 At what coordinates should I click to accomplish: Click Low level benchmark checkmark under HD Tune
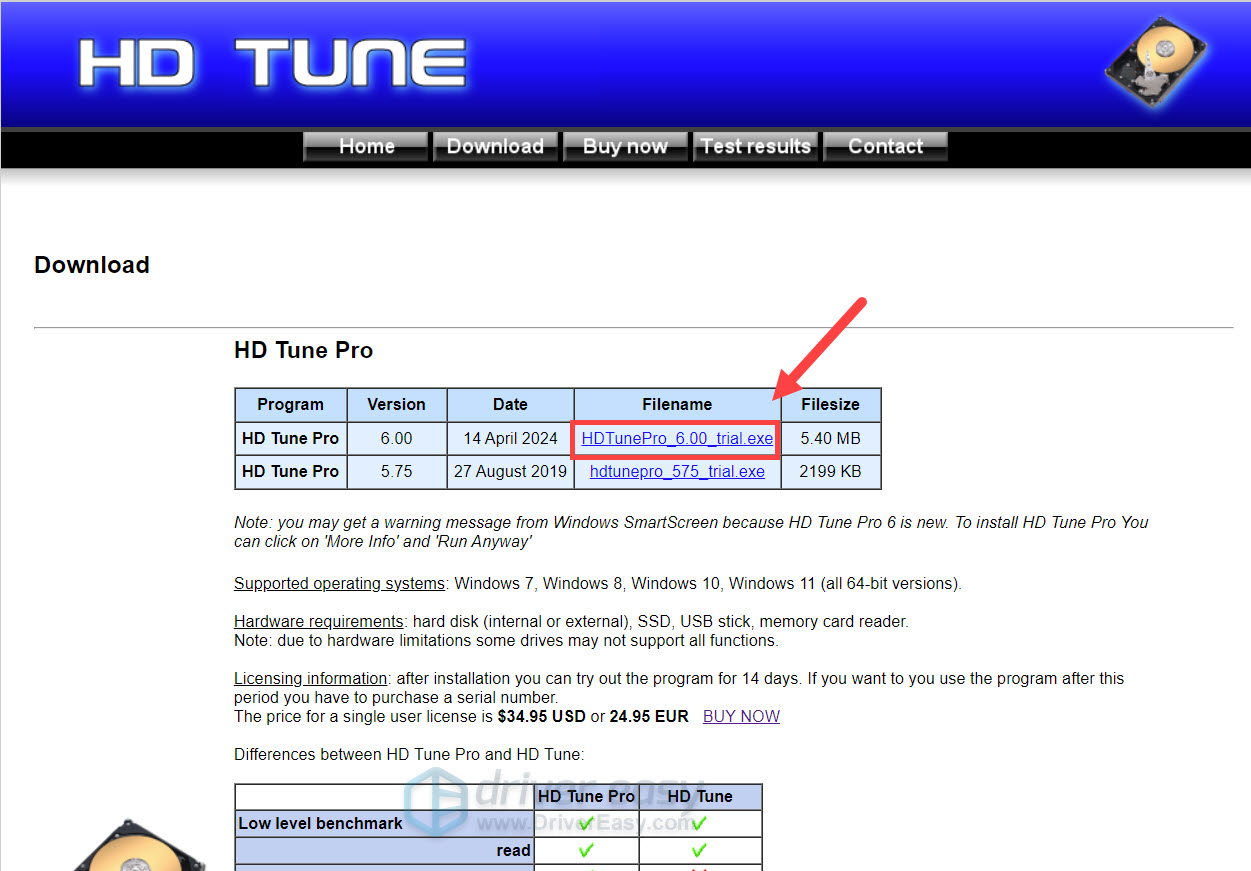click(x=699, y=823)
